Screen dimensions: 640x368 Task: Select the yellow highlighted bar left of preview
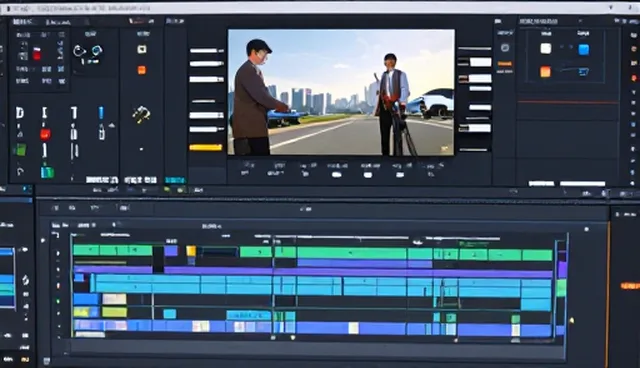pos(206,147)
